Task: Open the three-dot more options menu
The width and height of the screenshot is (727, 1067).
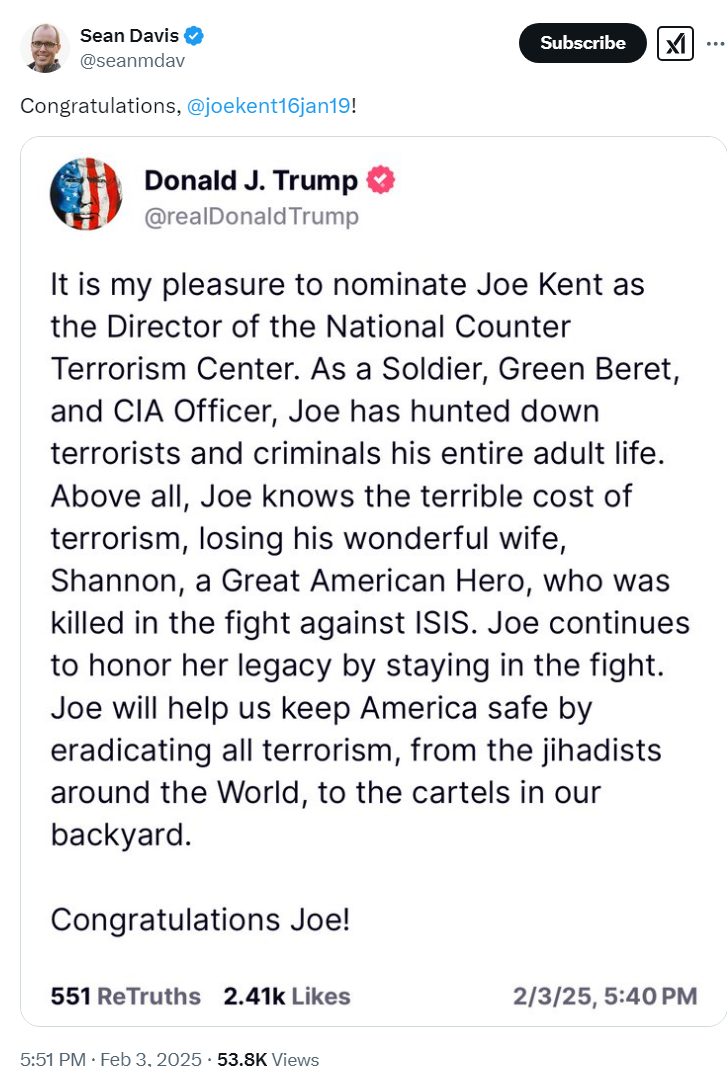Action: [715, 44]
